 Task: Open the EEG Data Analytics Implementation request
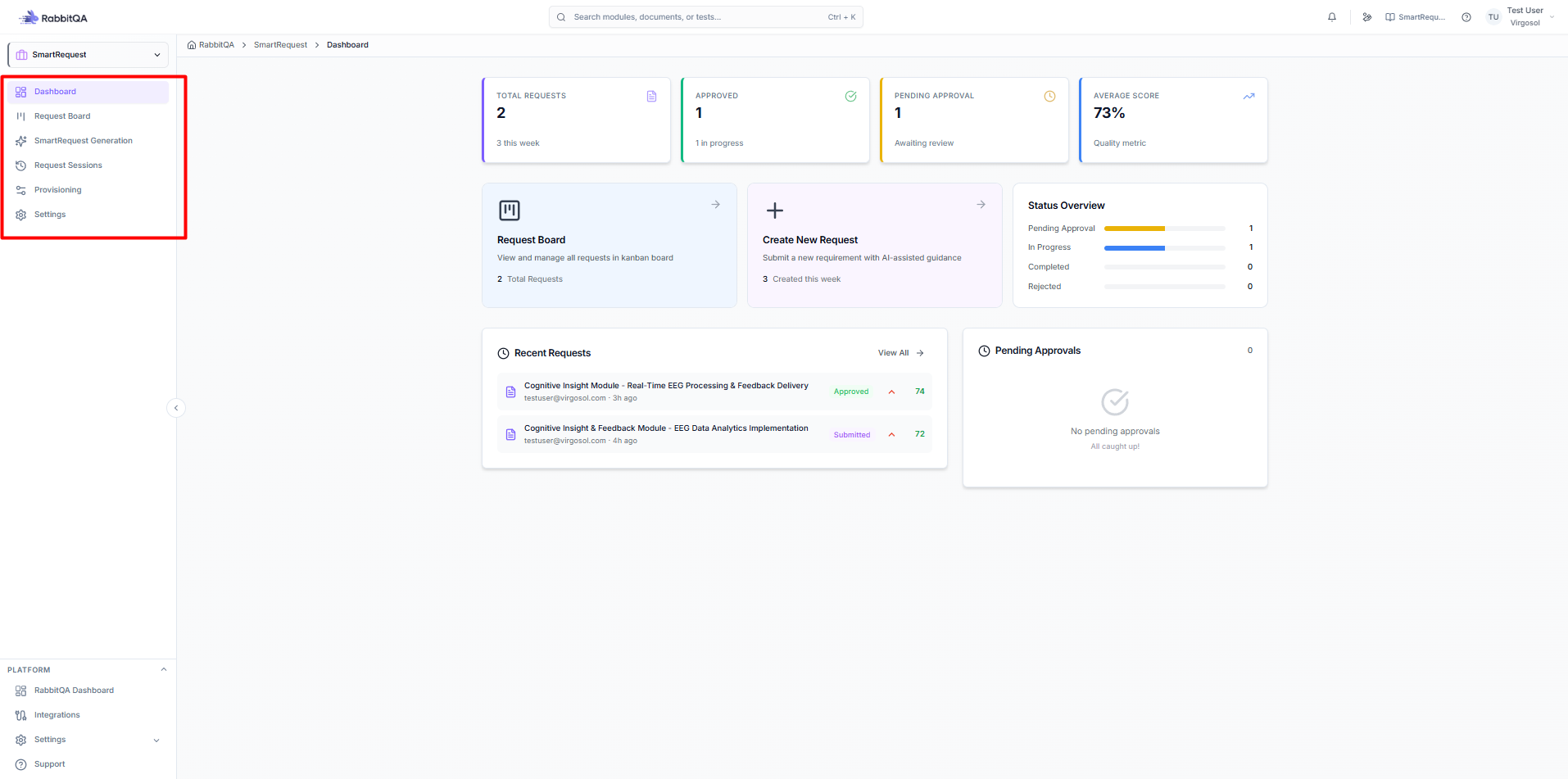(x=714, y=435)
